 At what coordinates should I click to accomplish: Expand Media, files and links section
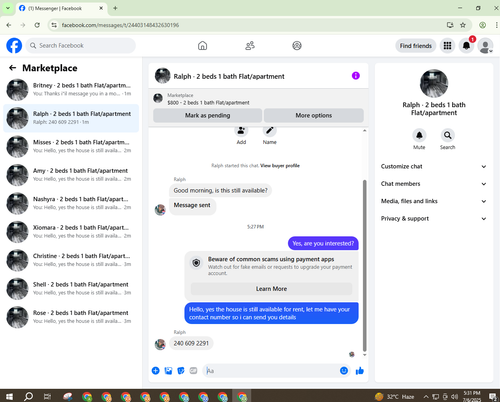point(433,201)
